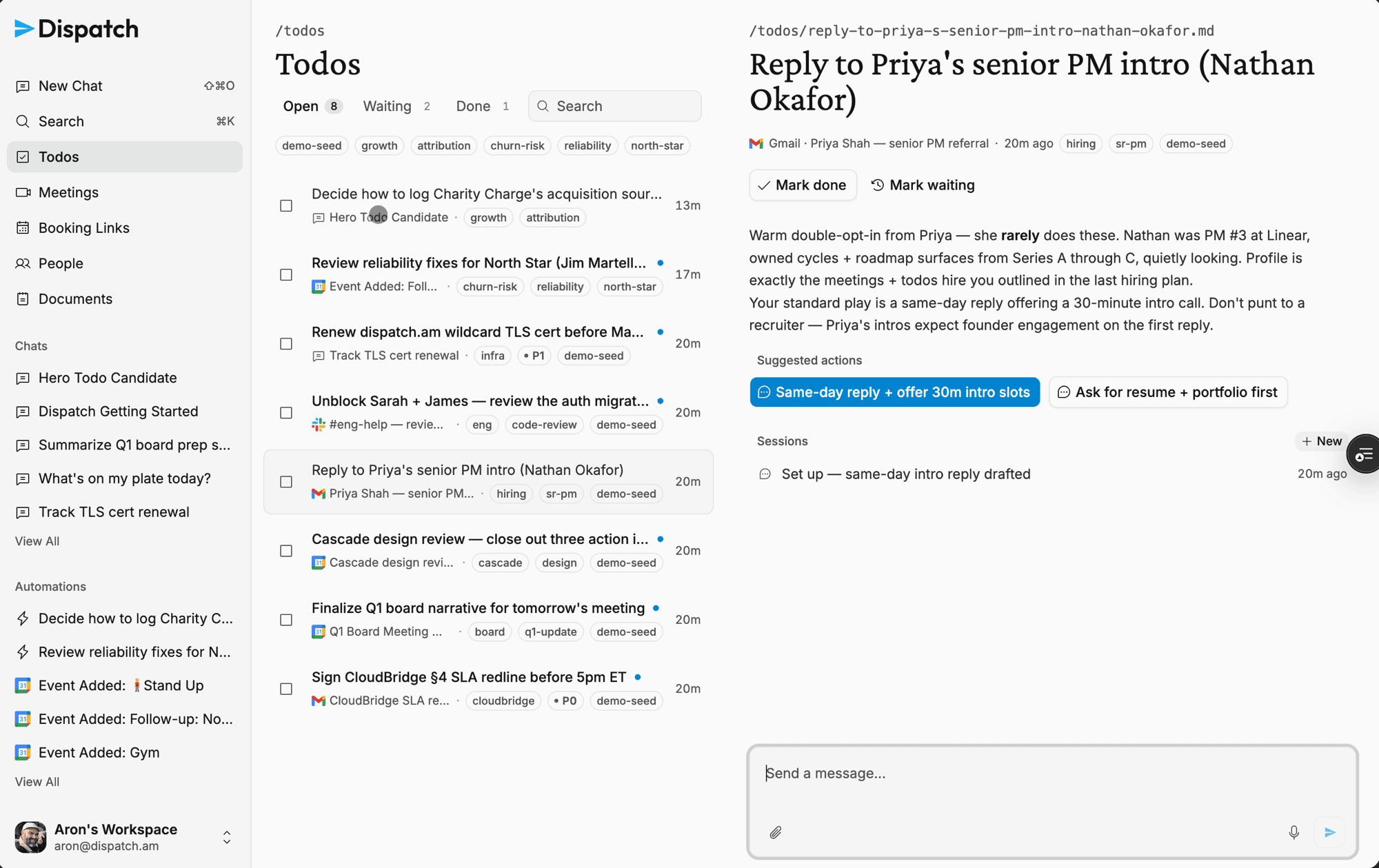Open the People page
The height and width of the screenshot is (868, 1379).
click(x=125, y=263)
